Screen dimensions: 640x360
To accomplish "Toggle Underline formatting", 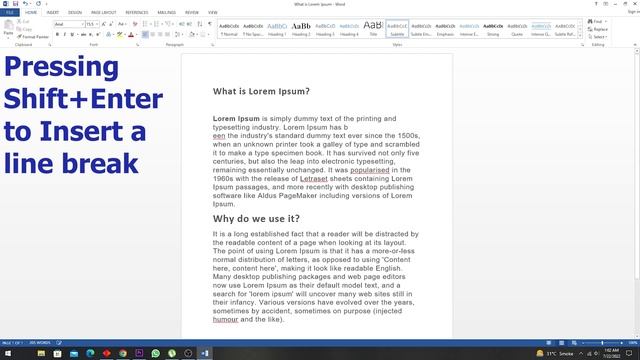I will click(x=72, y=35).
